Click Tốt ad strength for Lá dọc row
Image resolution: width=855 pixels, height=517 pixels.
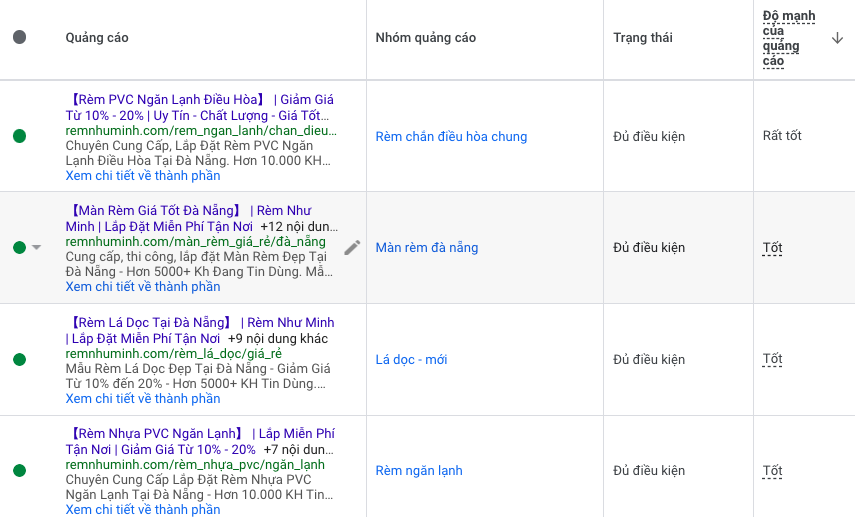772,360
